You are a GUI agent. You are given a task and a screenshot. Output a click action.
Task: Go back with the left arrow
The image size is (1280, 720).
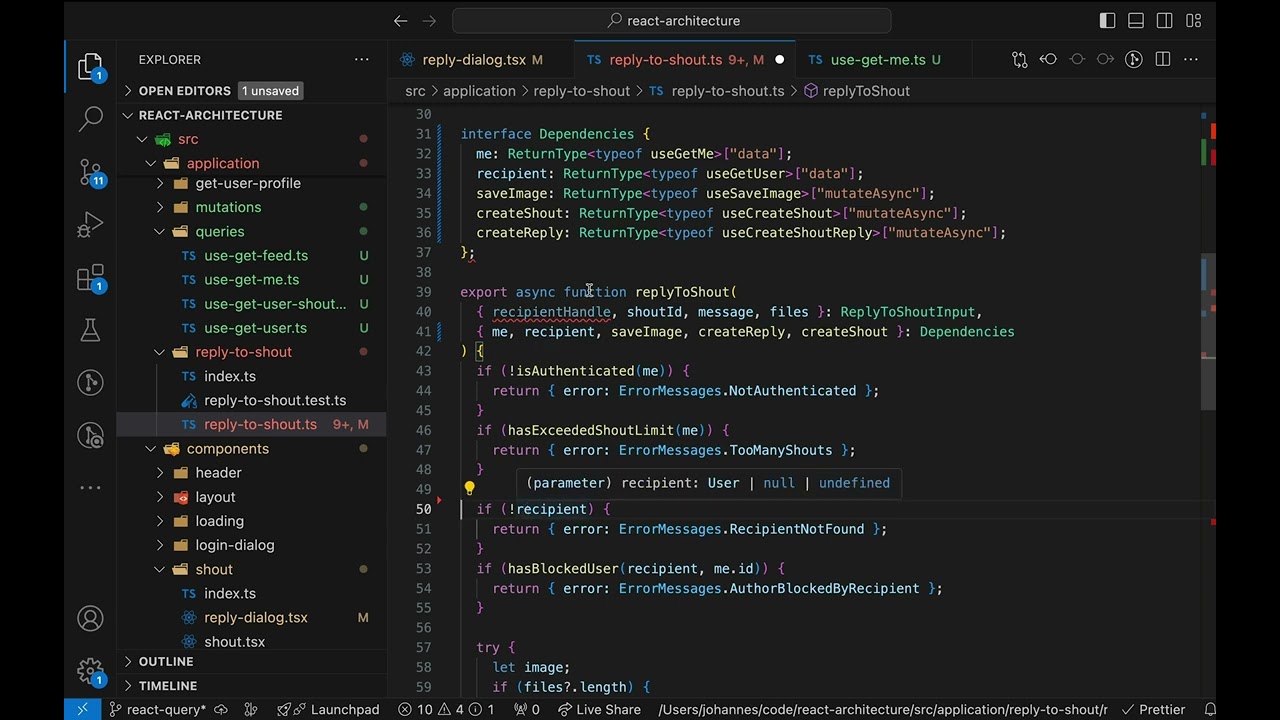[401, 20]
